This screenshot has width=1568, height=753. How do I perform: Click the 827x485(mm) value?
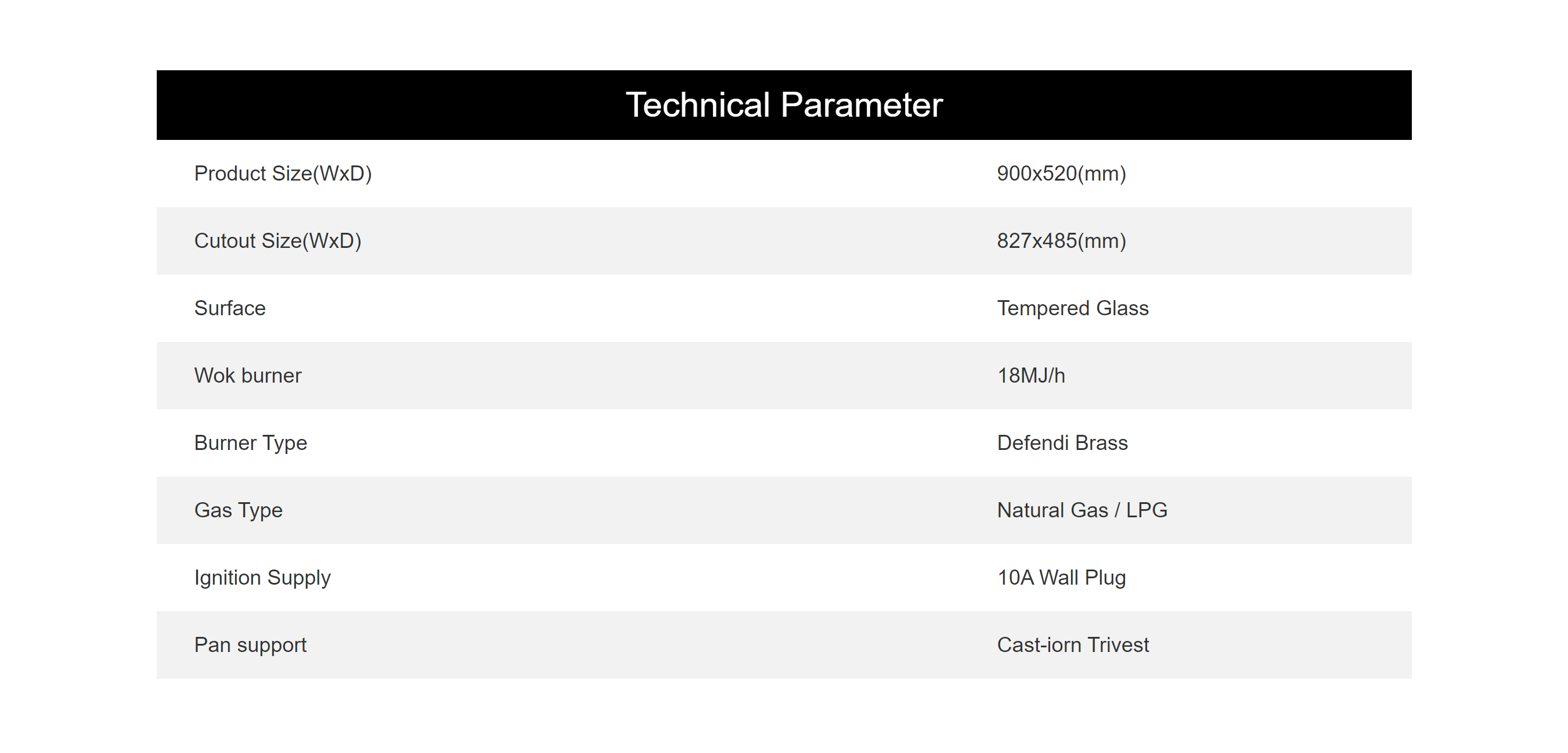pos(1062,241)
